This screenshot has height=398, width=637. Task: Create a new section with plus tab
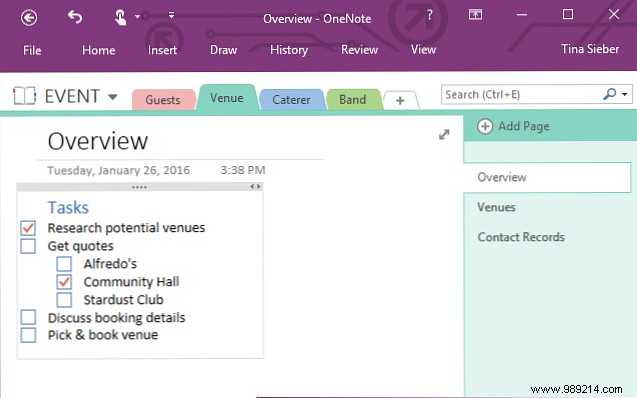400,100
